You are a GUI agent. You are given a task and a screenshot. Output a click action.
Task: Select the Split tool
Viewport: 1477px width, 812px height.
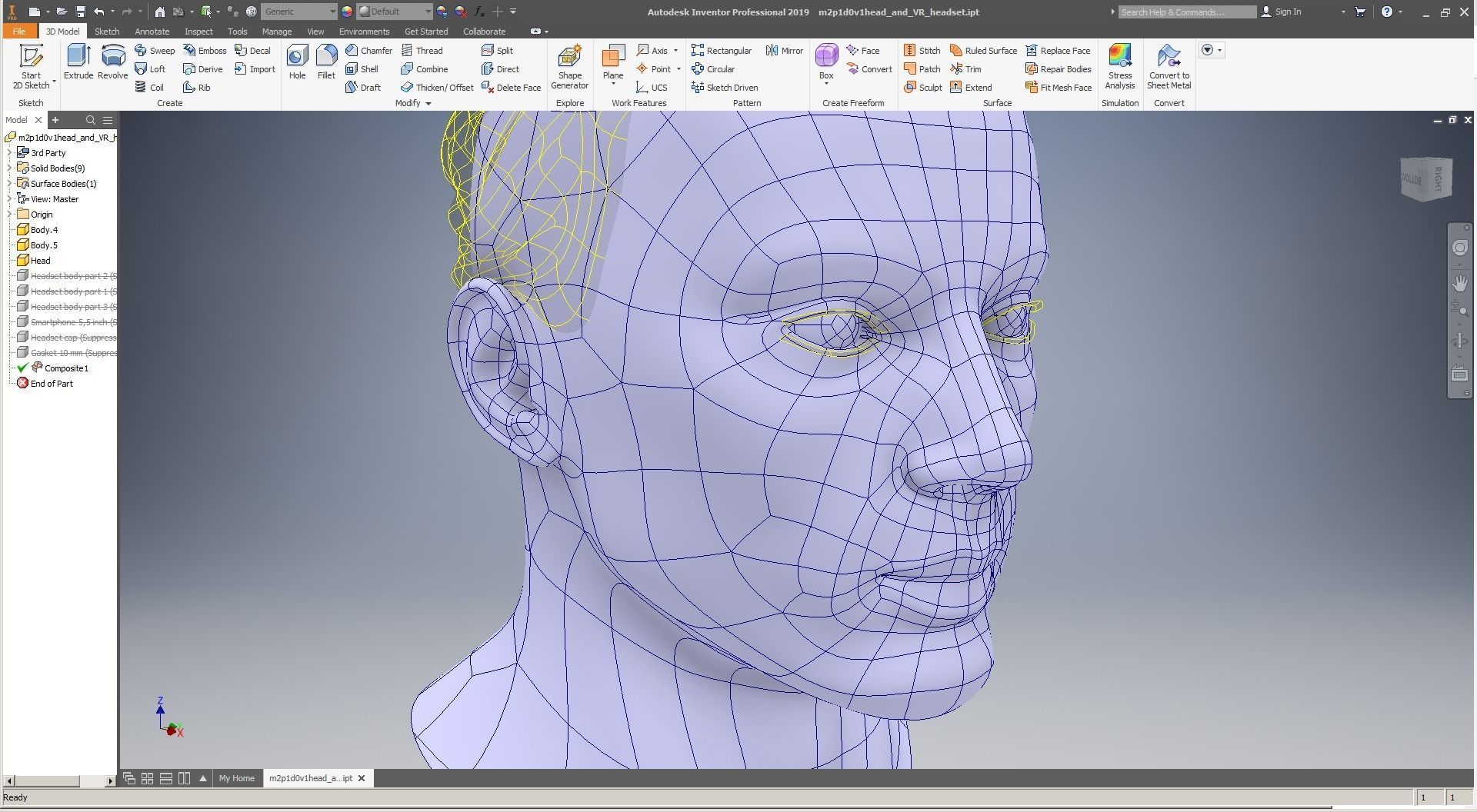pos(497,51)
